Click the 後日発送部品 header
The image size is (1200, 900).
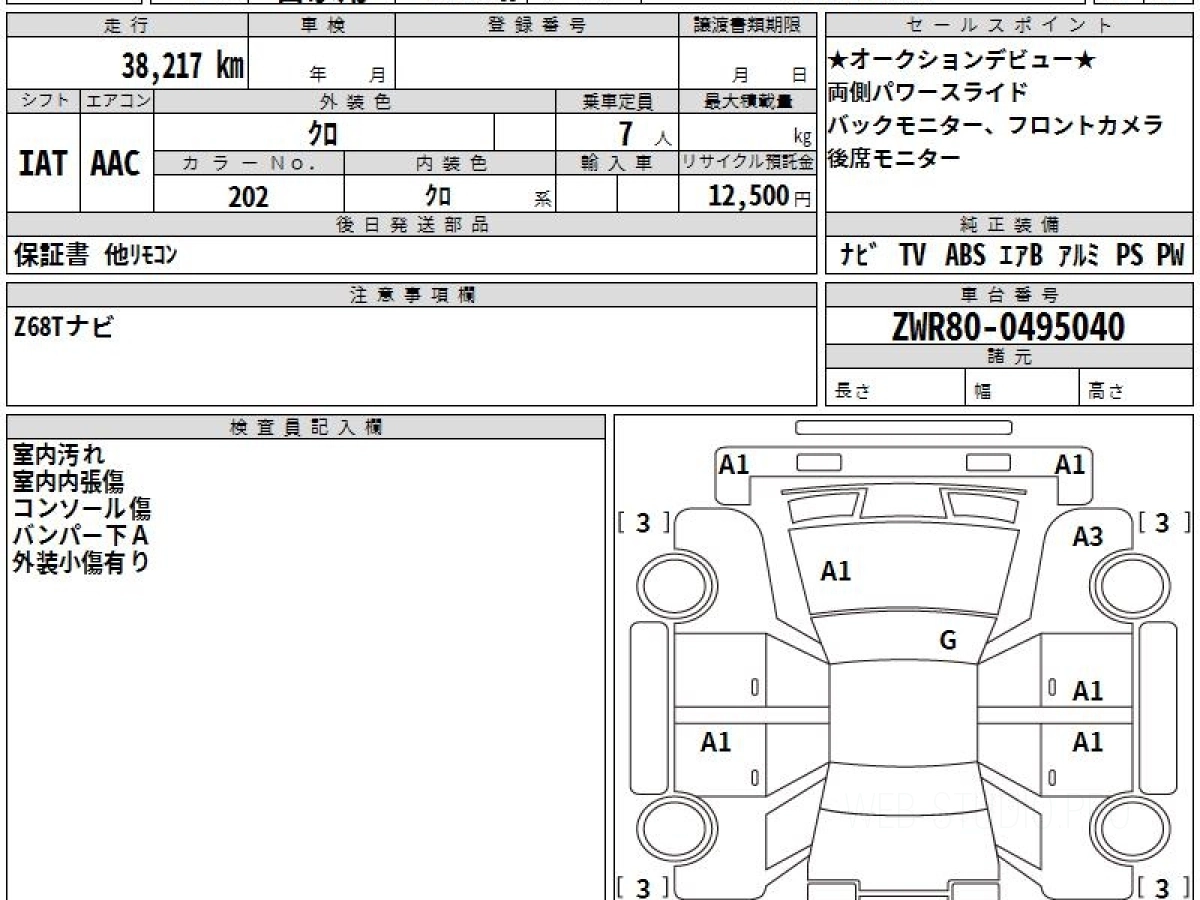(412, 225)
